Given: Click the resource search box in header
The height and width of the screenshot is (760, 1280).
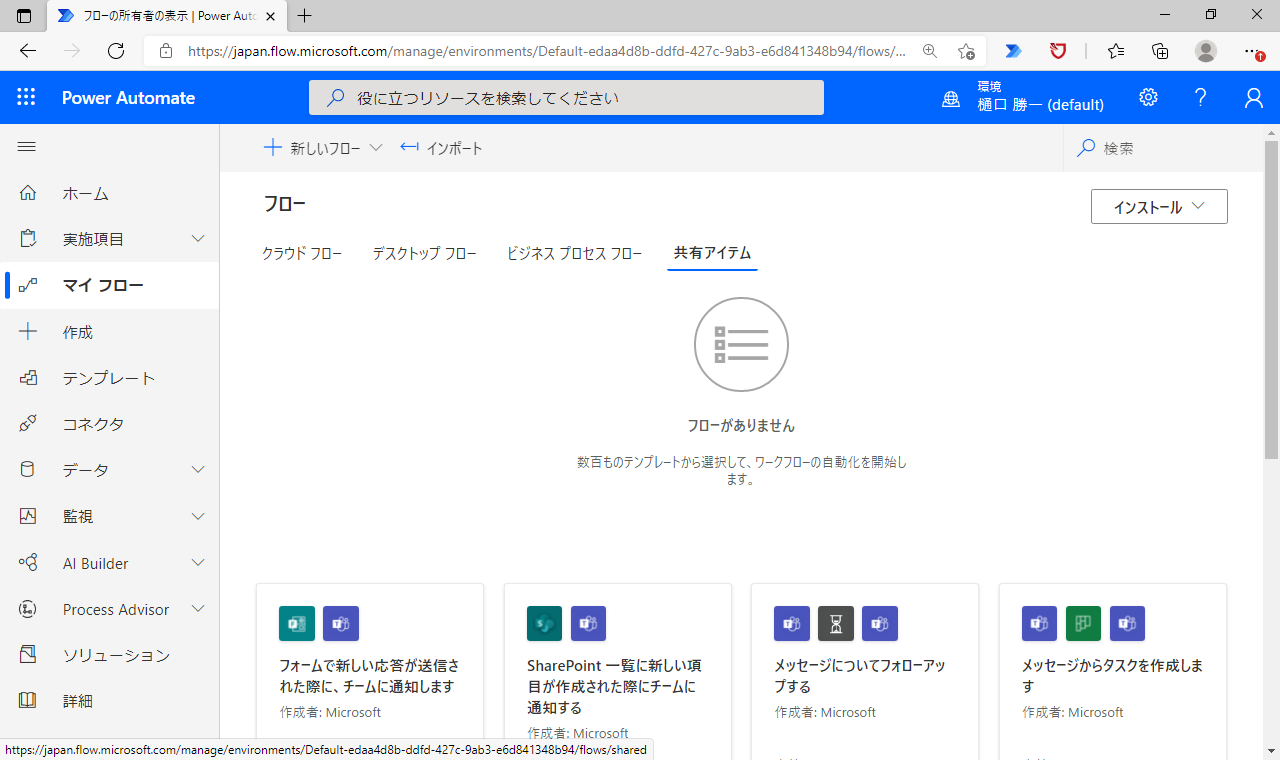Looking at the screenshot, I should (x=566, y=98).
